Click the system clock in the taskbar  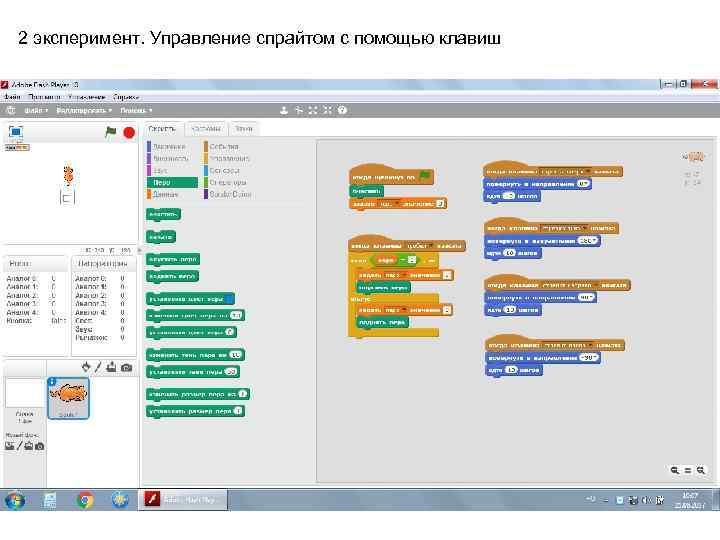tap(690, 501)
